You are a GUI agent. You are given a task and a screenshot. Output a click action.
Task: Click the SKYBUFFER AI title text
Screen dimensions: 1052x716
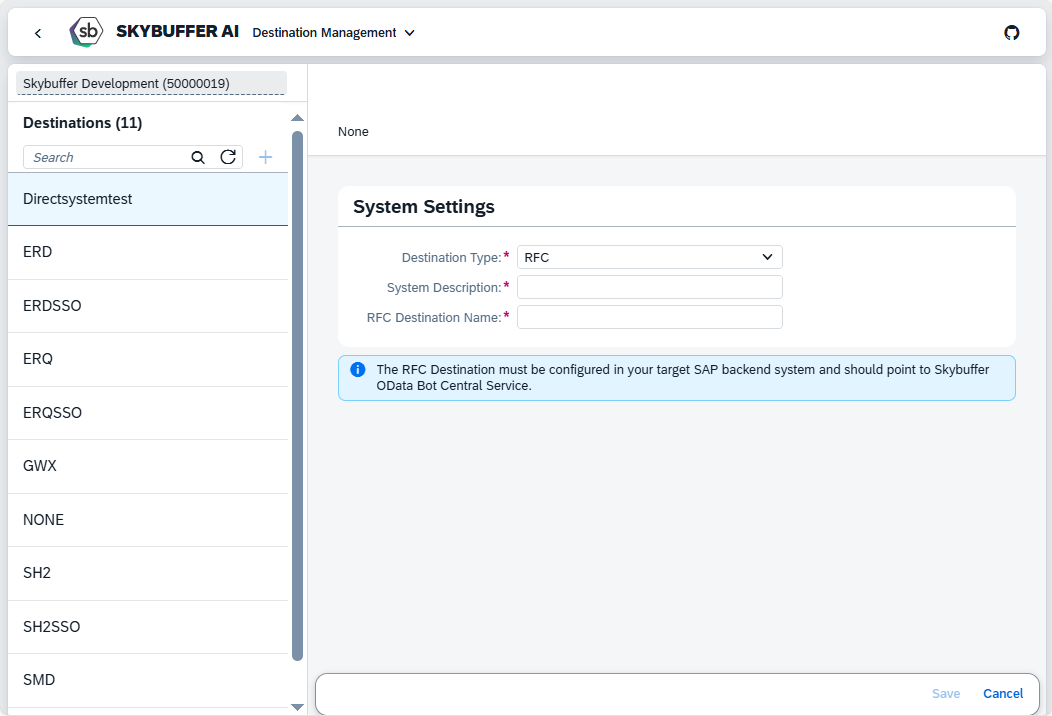(177, 32)
